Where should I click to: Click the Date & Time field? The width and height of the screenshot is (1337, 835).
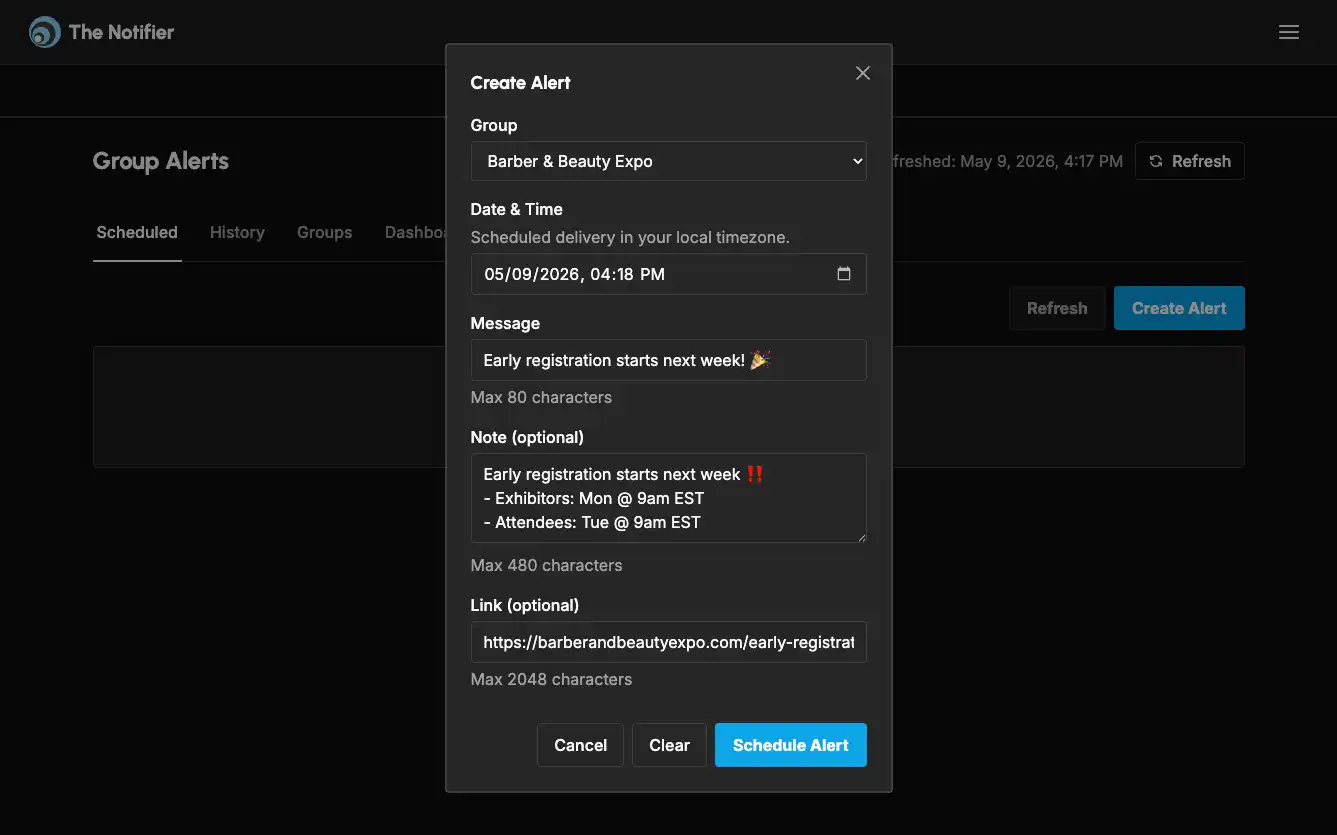(668, 274)
